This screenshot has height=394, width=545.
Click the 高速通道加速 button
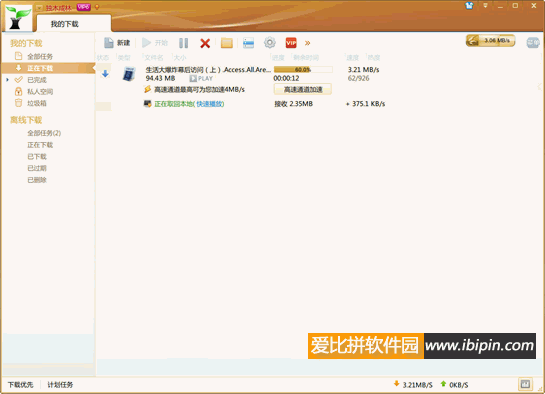(303, 89)
